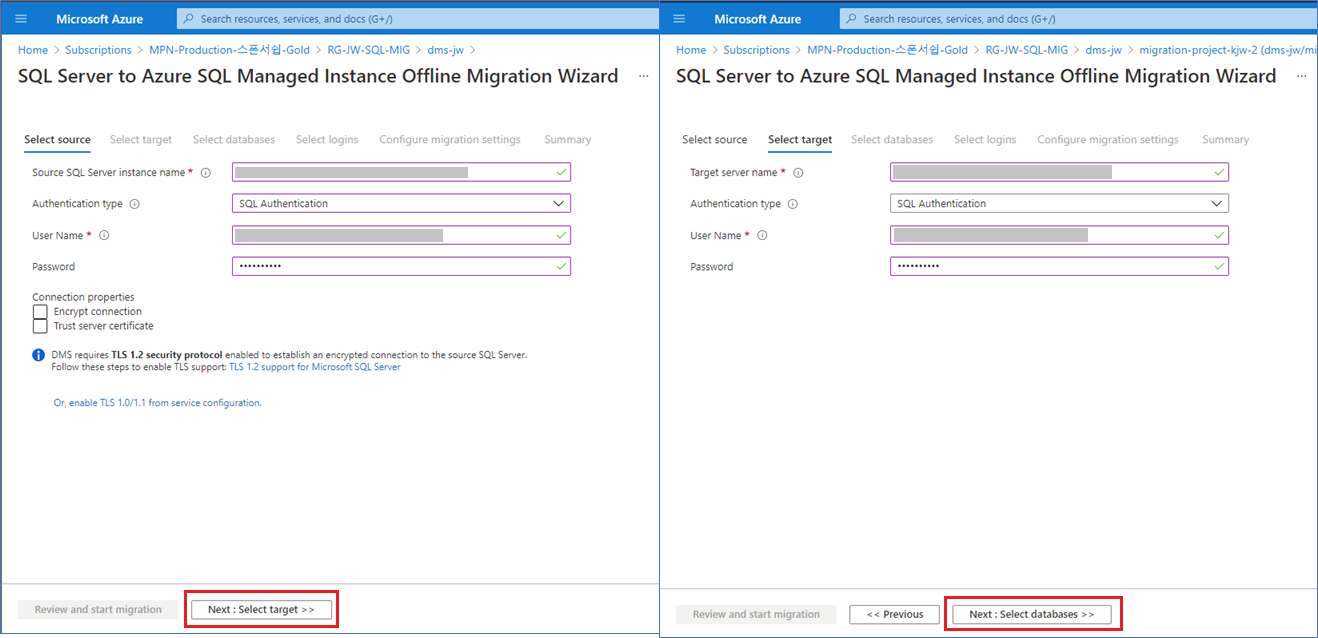Switch to Select source tab in left window
The image size is (1318, 638).
57,140
